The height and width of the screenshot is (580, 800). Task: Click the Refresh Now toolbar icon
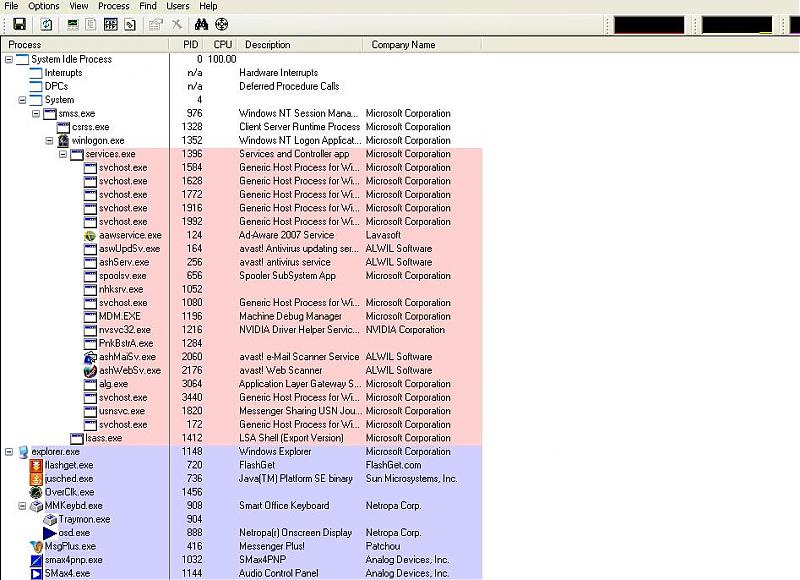(x=46, y=24)
